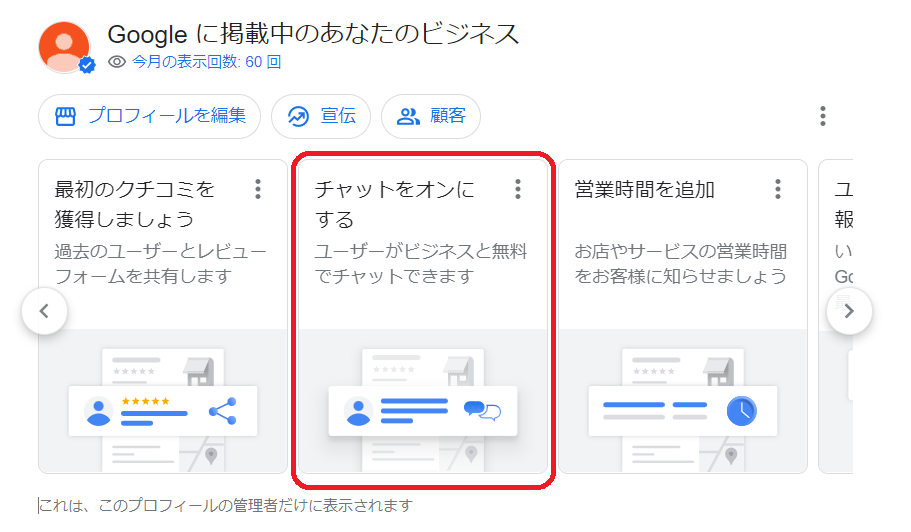Open the top-right three-dot overflow menu
The image size is (911, 532).
point(822,116)
